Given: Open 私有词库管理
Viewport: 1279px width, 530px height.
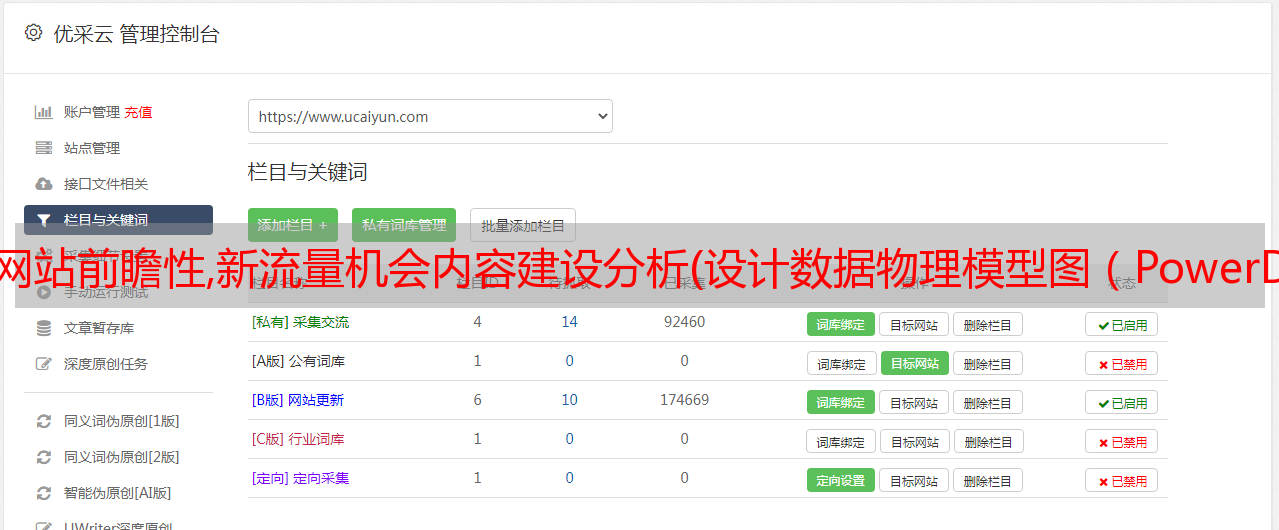Looking at the screenshot, I should 404,225.
